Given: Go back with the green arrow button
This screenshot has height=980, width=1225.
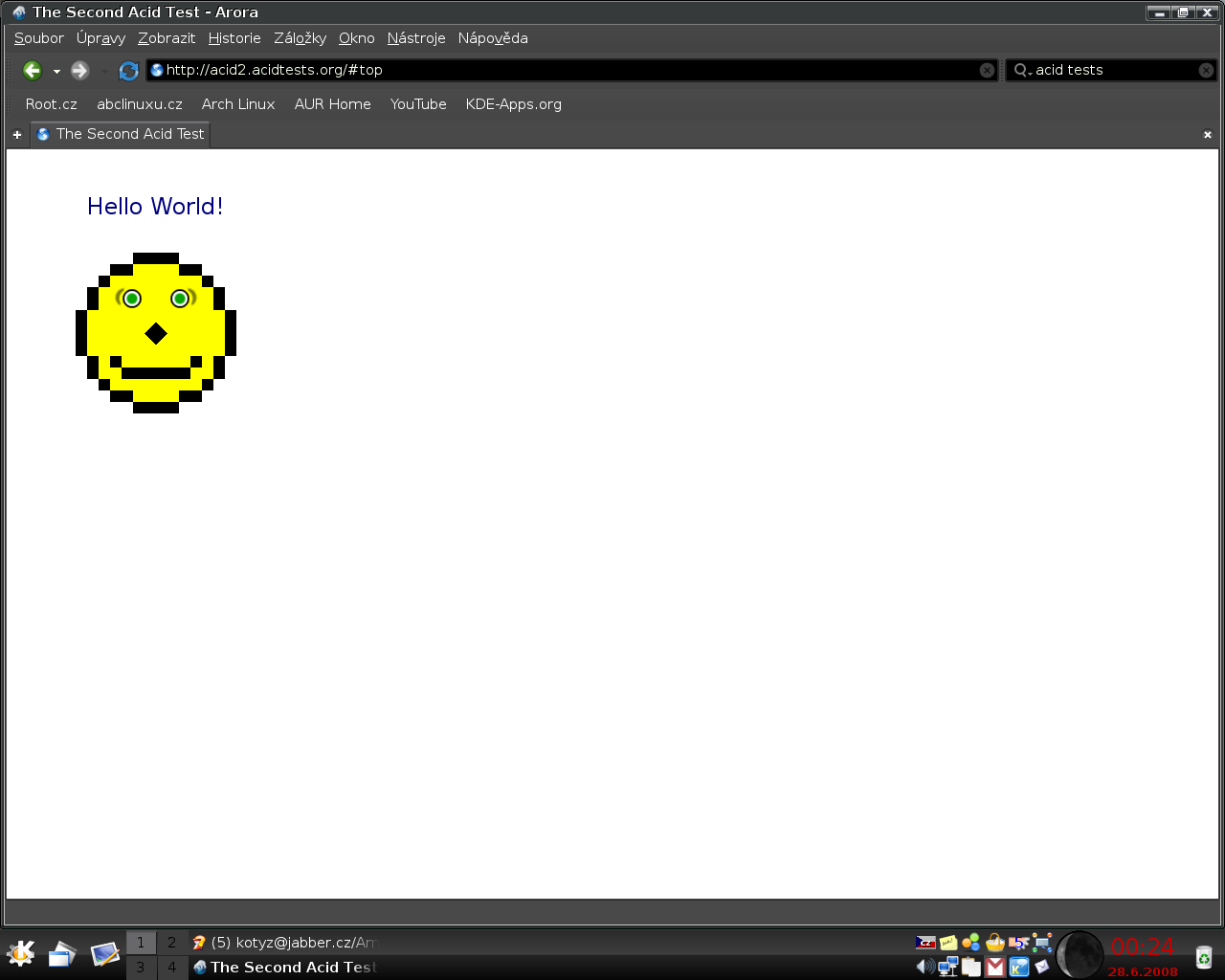Looking at the screenshot, I should (33, 70).
